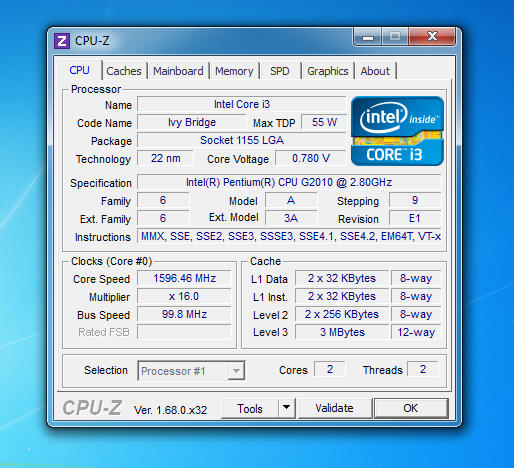
Task: Click the L1 Inst. size 2 x 32 KBytes
Action: pyautogui.click(x=342, y=296)
